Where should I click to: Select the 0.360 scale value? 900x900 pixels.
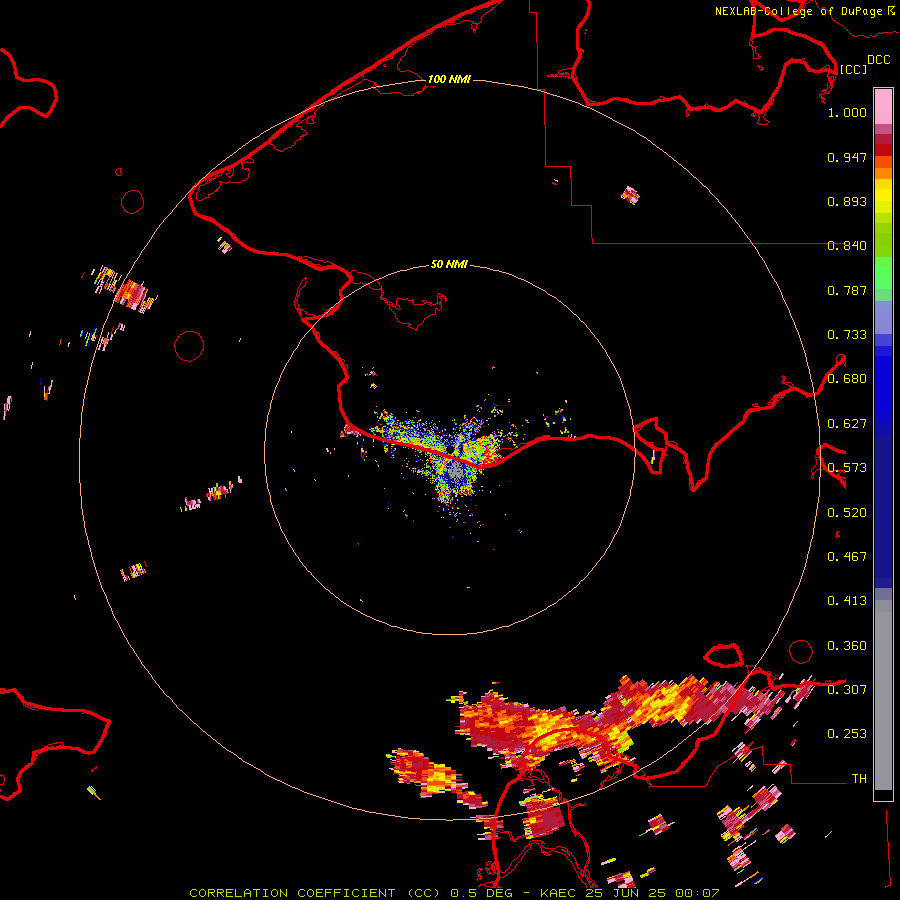847,646
